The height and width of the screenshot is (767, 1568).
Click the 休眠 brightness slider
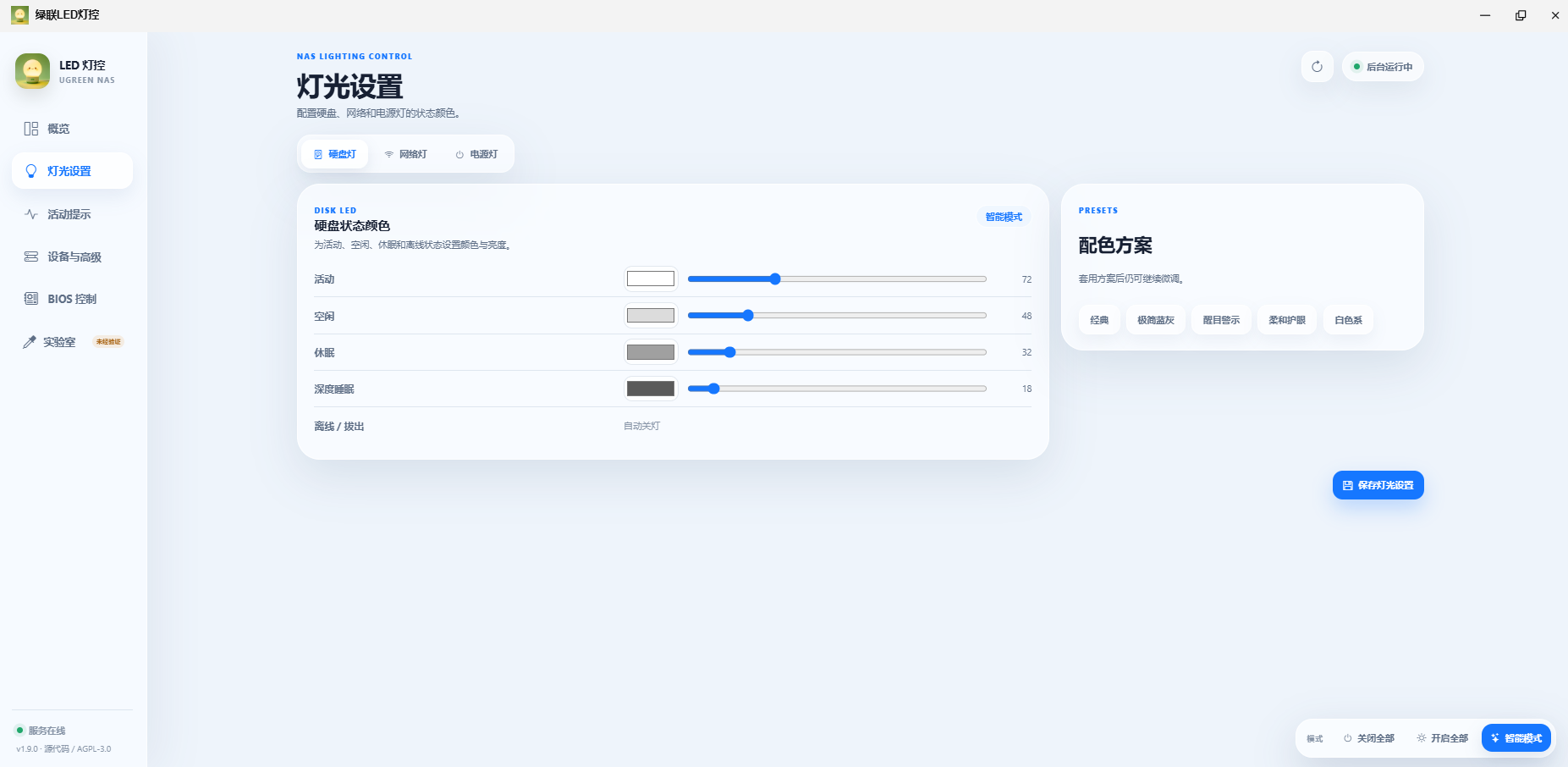coord(837,352)
